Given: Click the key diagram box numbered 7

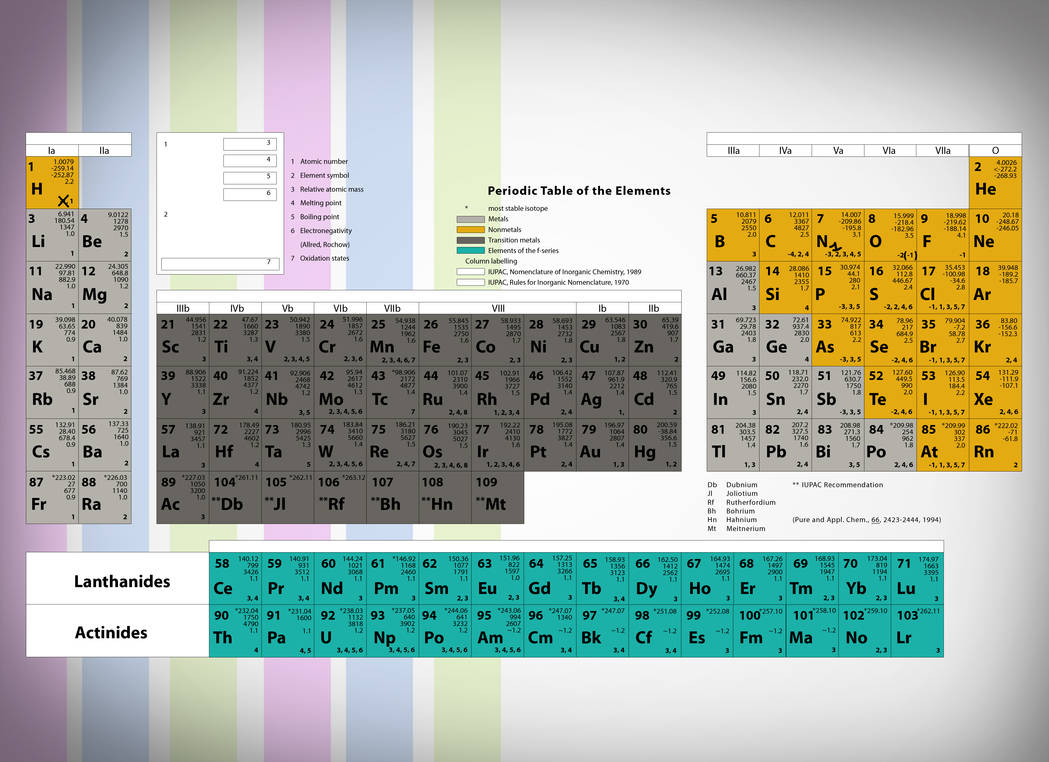Looking at the screenshot, I should 218,264.
